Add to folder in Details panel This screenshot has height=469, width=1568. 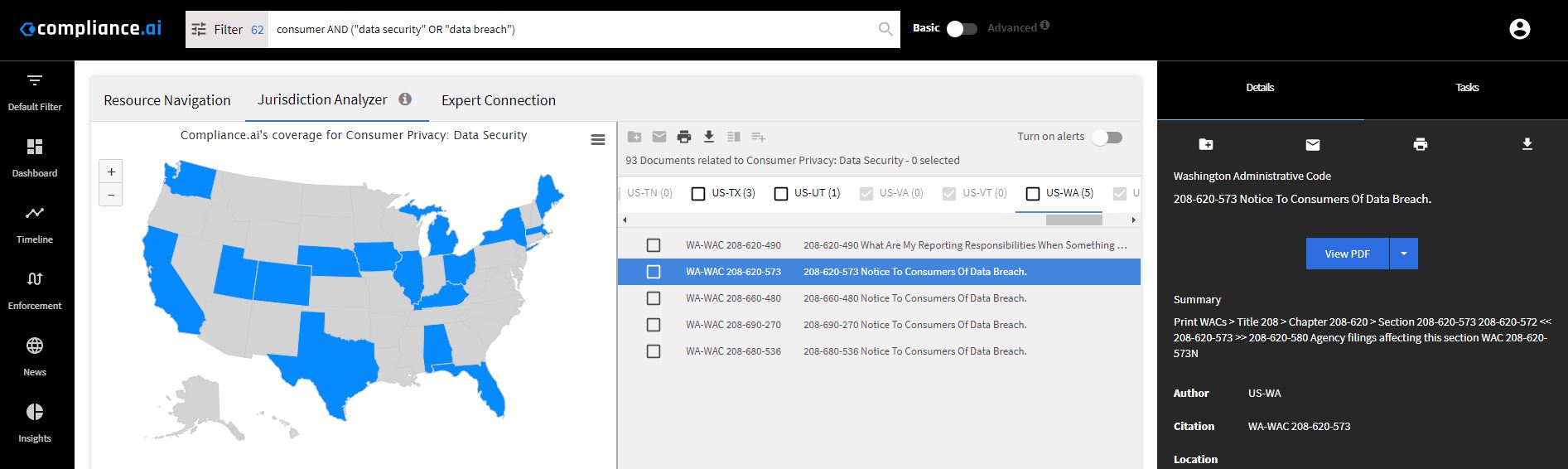tap(1206, 144)
